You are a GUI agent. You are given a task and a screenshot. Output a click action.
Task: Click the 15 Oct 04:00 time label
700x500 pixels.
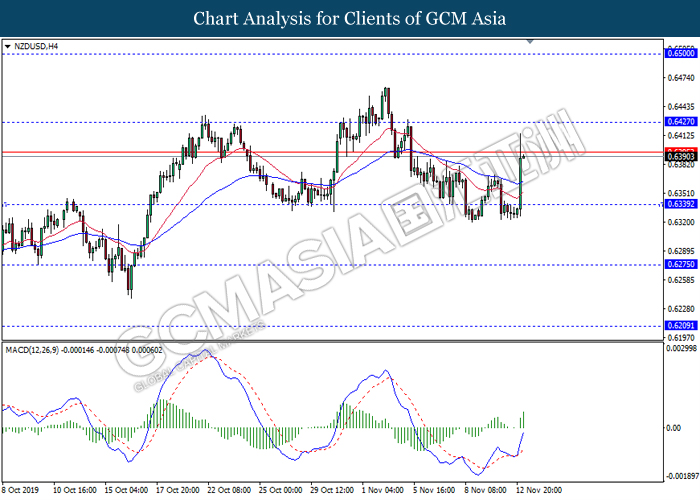coord(126,490)
